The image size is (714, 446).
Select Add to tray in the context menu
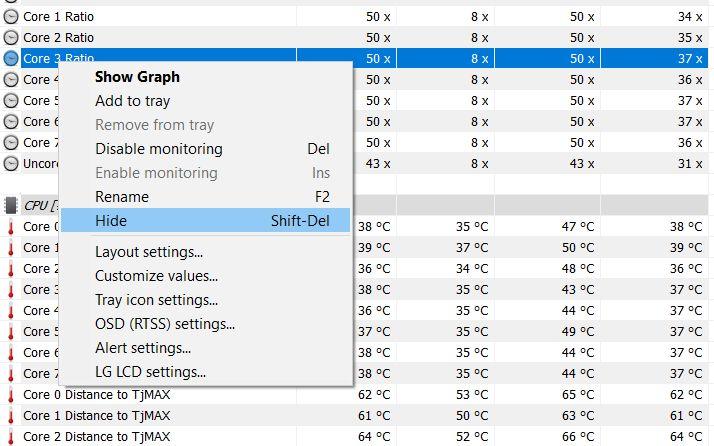132,101
